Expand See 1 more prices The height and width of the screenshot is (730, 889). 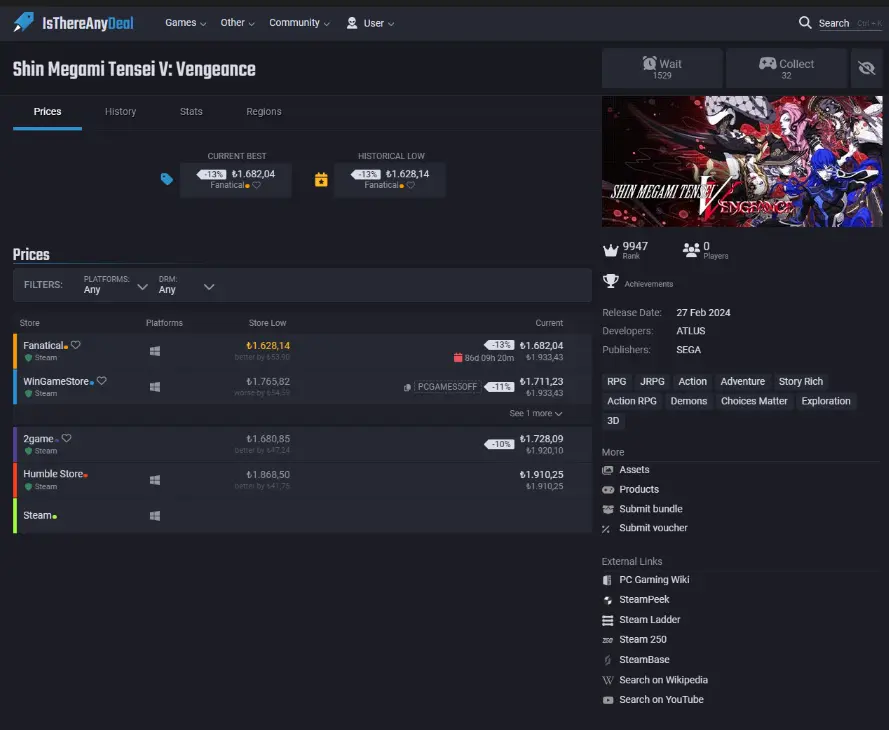[535, 413]
